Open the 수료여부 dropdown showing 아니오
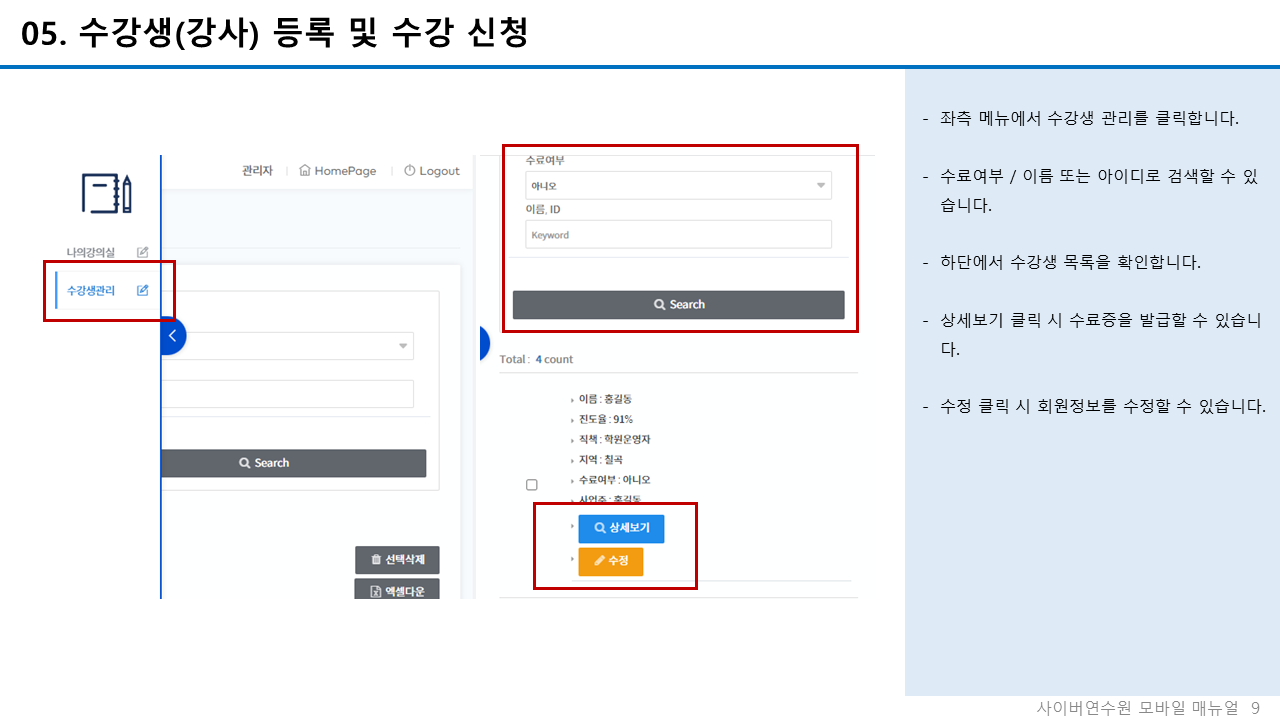 pos(678,185)
